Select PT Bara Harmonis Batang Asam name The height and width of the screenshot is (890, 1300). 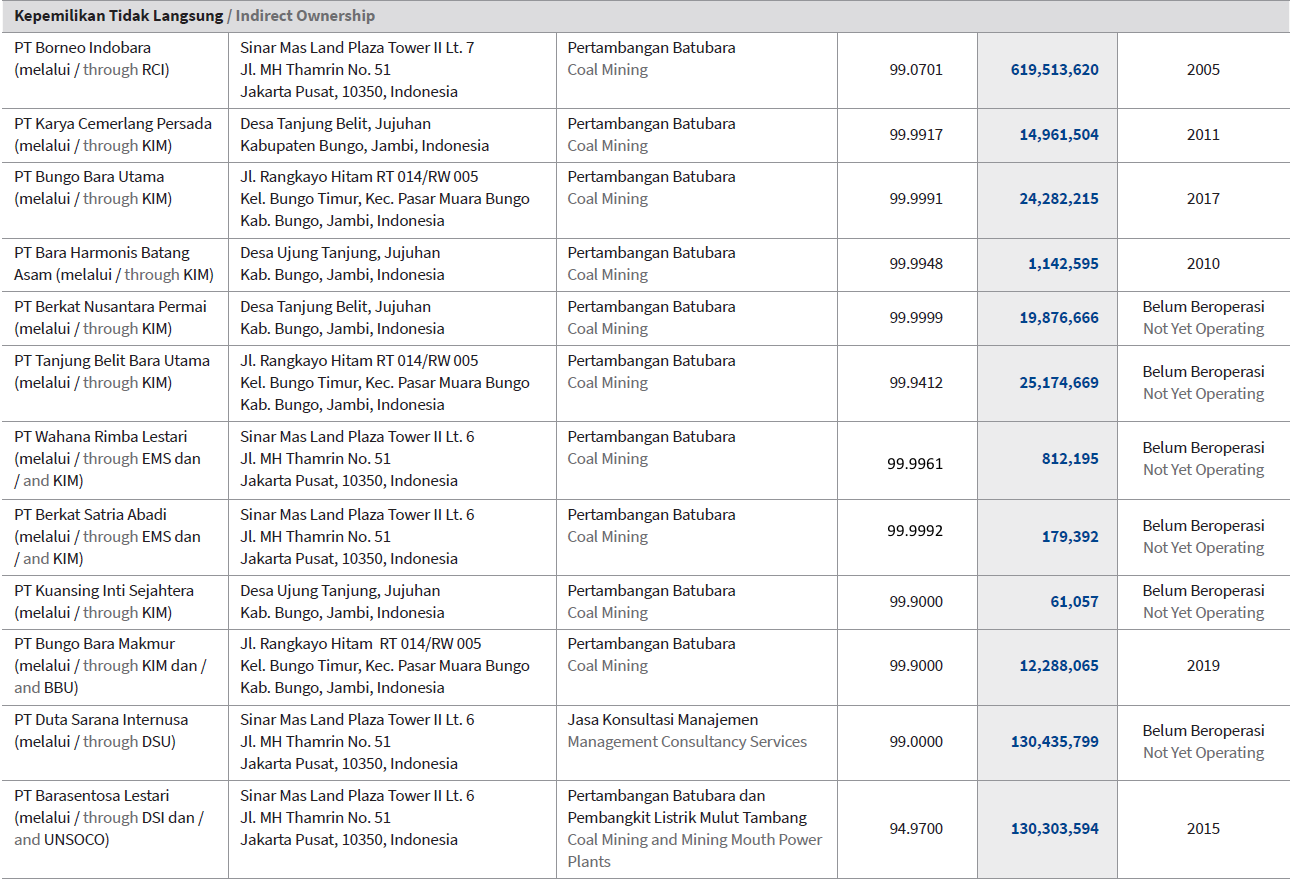pyautogui.click(x=102, y=264)
